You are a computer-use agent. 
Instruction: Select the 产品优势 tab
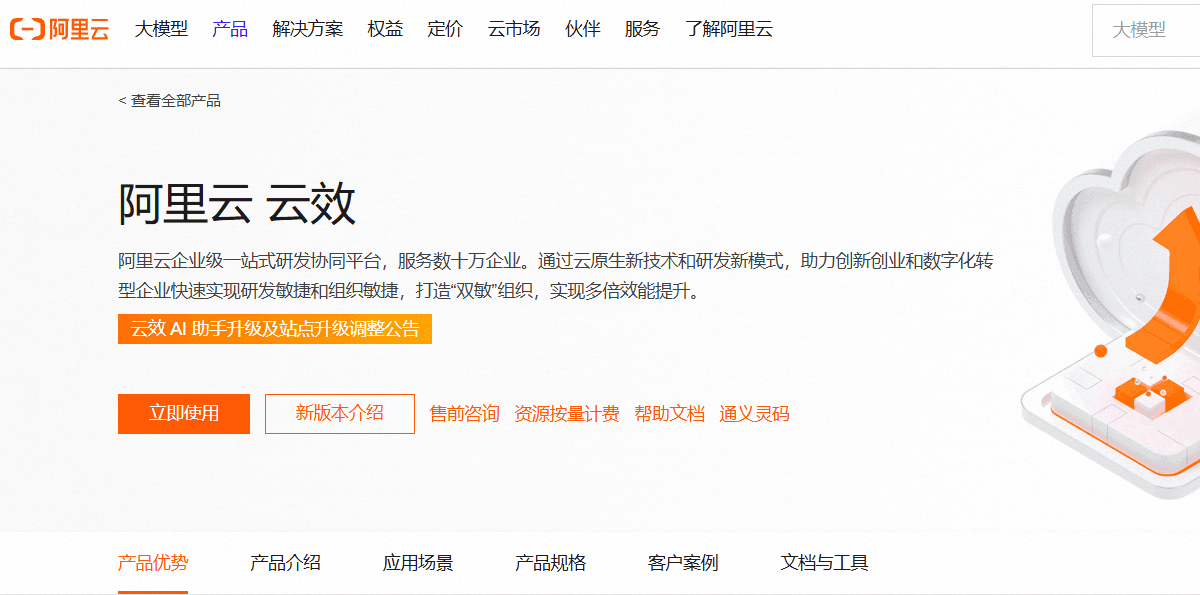(x=153, y=563)
